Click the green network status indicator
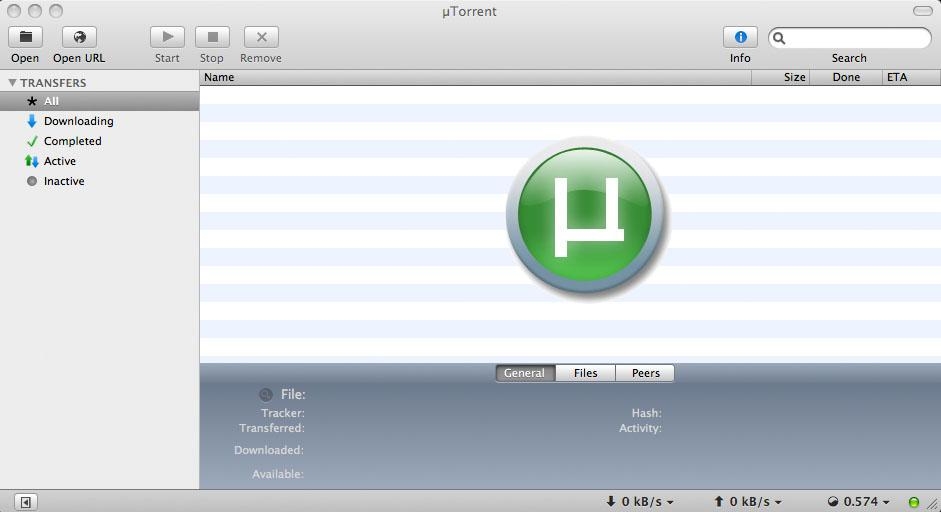The width and height of the screenshot is (941, 512). [914, 502]
